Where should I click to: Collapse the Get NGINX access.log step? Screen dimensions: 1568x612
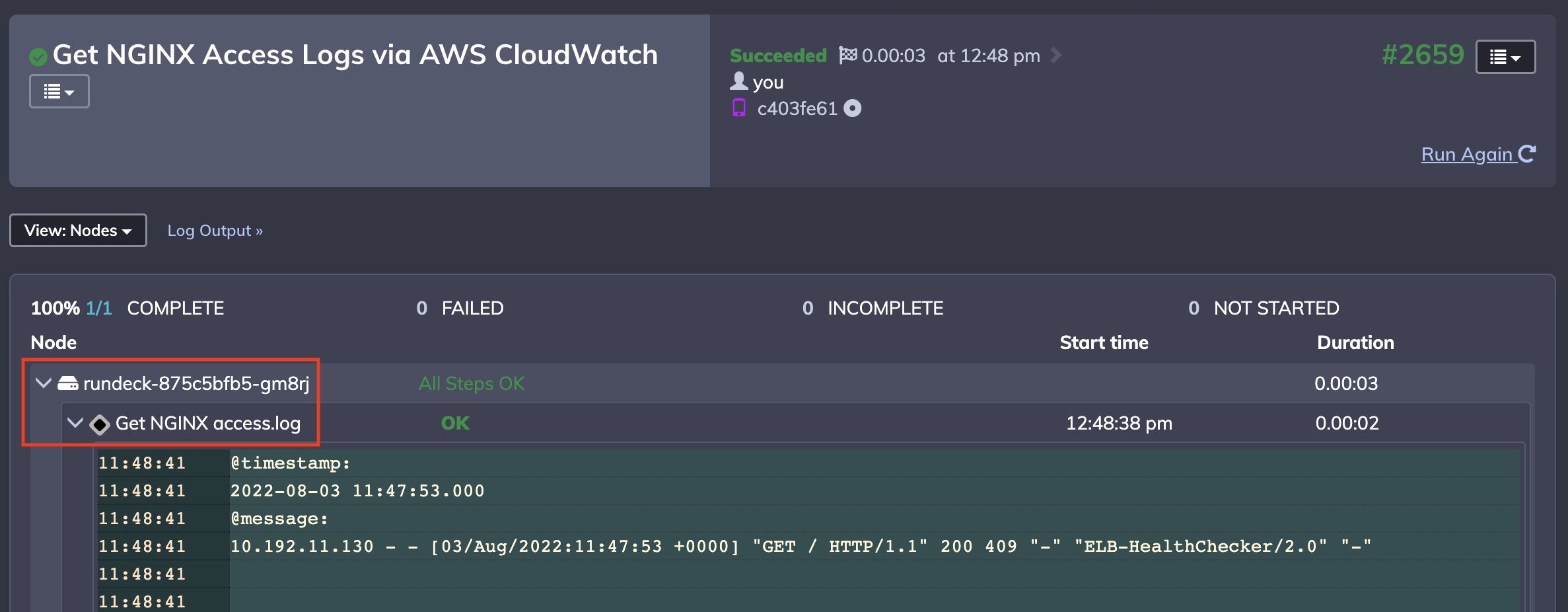(x=75, y=422)
